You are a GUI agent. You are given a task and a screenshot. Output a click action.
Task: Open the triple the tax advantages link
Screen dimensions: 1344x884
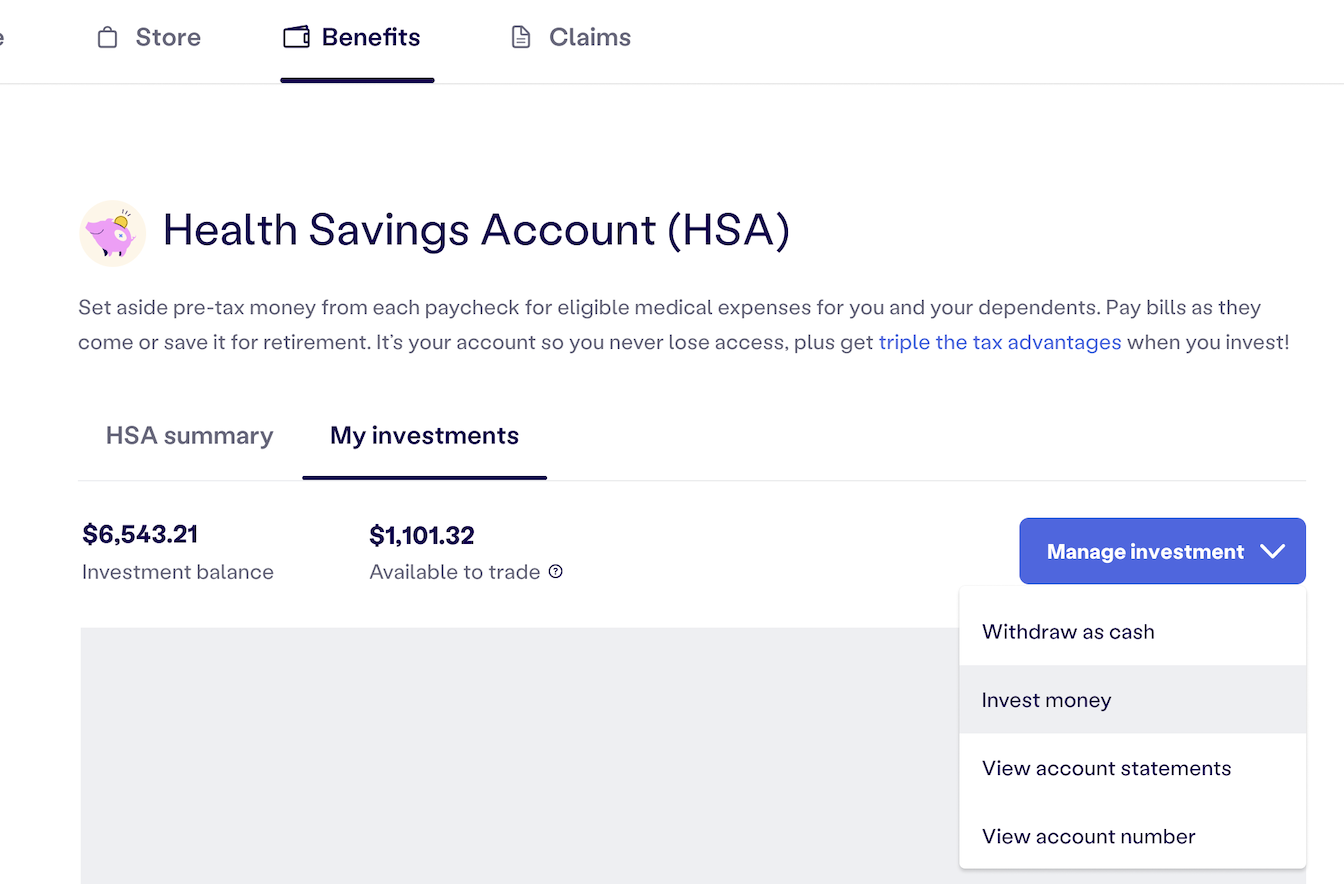pyautogui.click(x=1000, y=342)
